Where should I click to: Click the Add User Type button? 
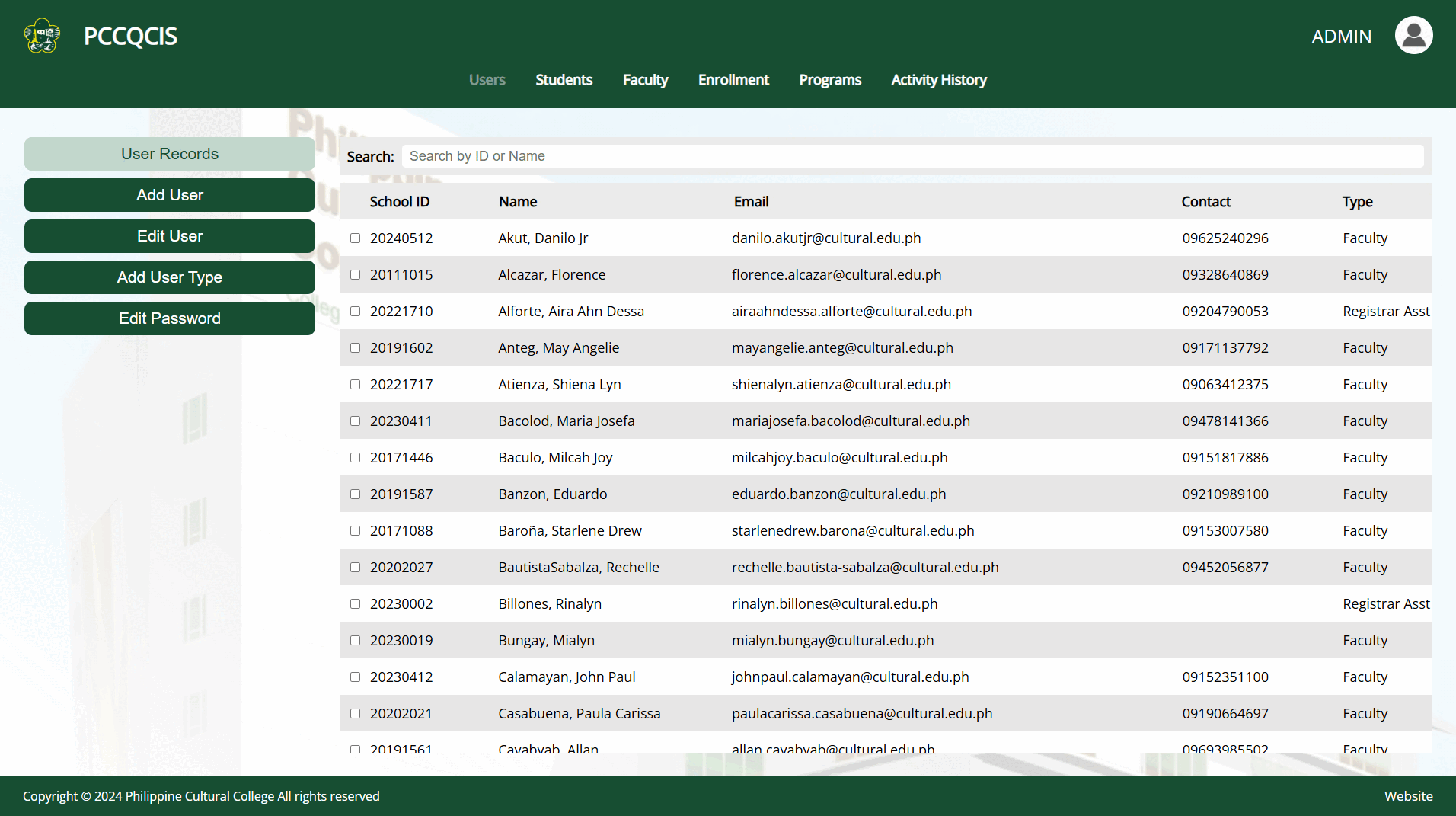pyautogui.click(x=170, y=277)
